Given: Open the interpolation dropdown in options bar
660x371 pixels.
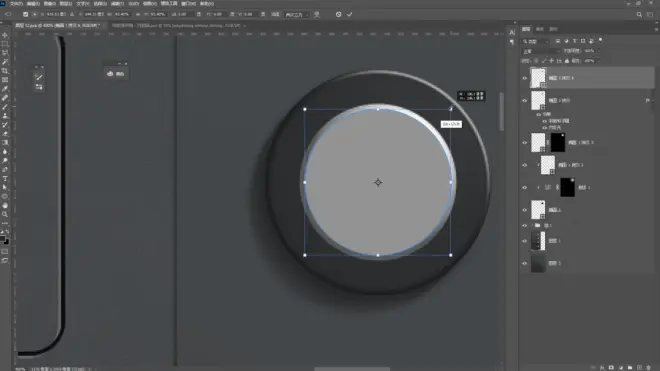Looking at the screenshot, I should [x=297, y=14].
